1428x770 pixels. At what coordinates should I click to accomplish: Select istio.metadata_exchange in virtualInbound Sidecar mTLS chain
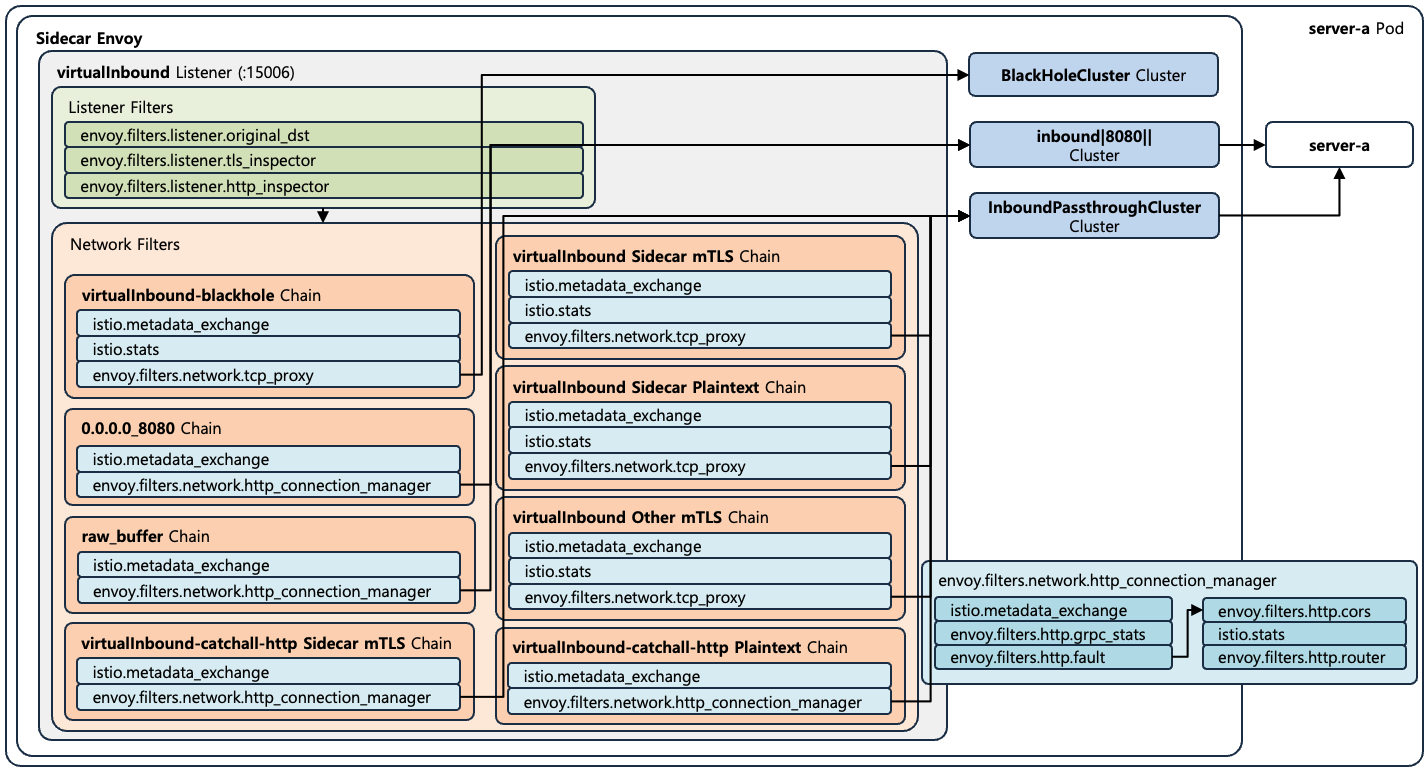click(700, 285)
